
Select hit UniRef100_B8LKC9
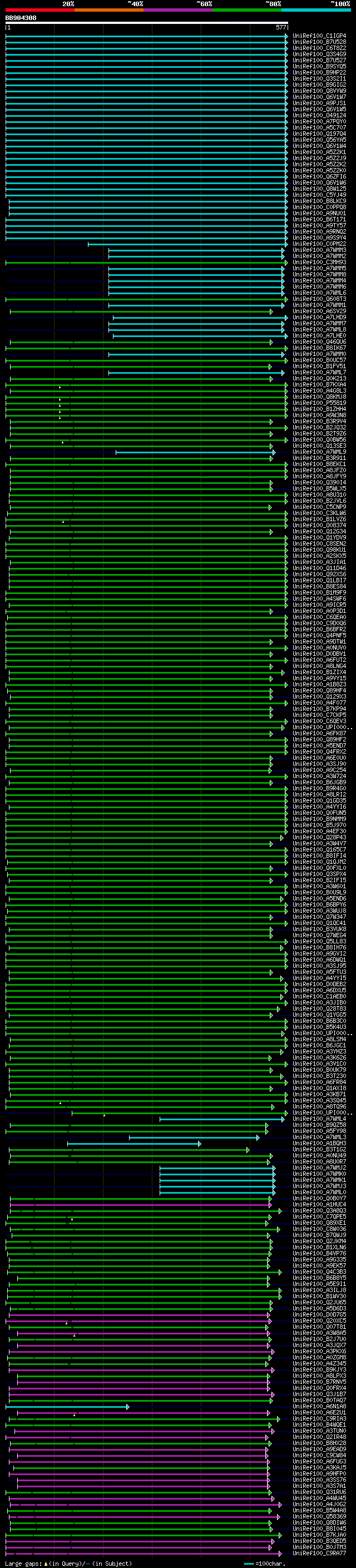[319, 201]
